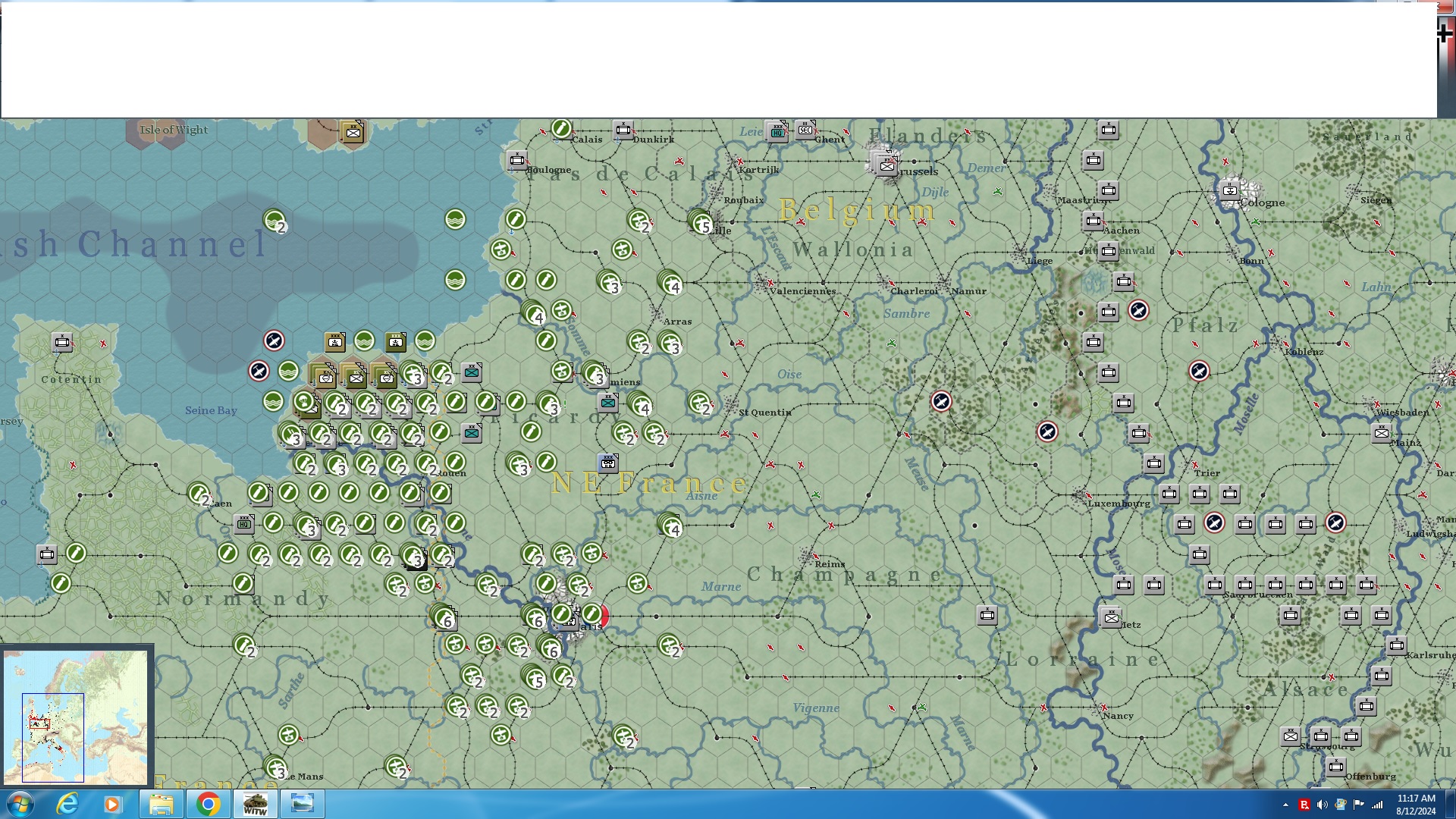This screenshot has width=1456, height=819.
Task: Select the infantry counter at Metz
Action: point(1111,617)
